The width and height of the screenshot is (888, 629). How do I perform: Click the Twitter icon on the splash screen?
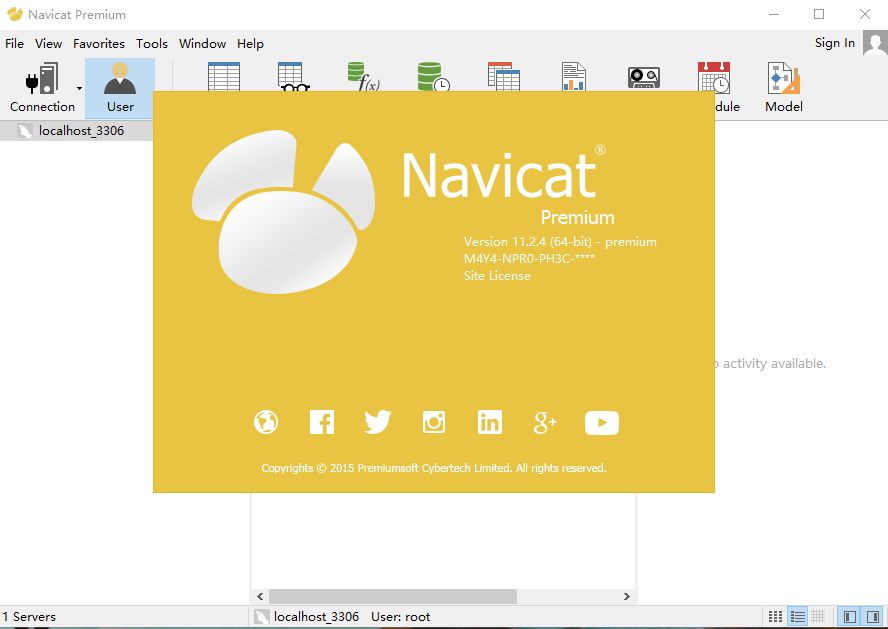[378, 422]
